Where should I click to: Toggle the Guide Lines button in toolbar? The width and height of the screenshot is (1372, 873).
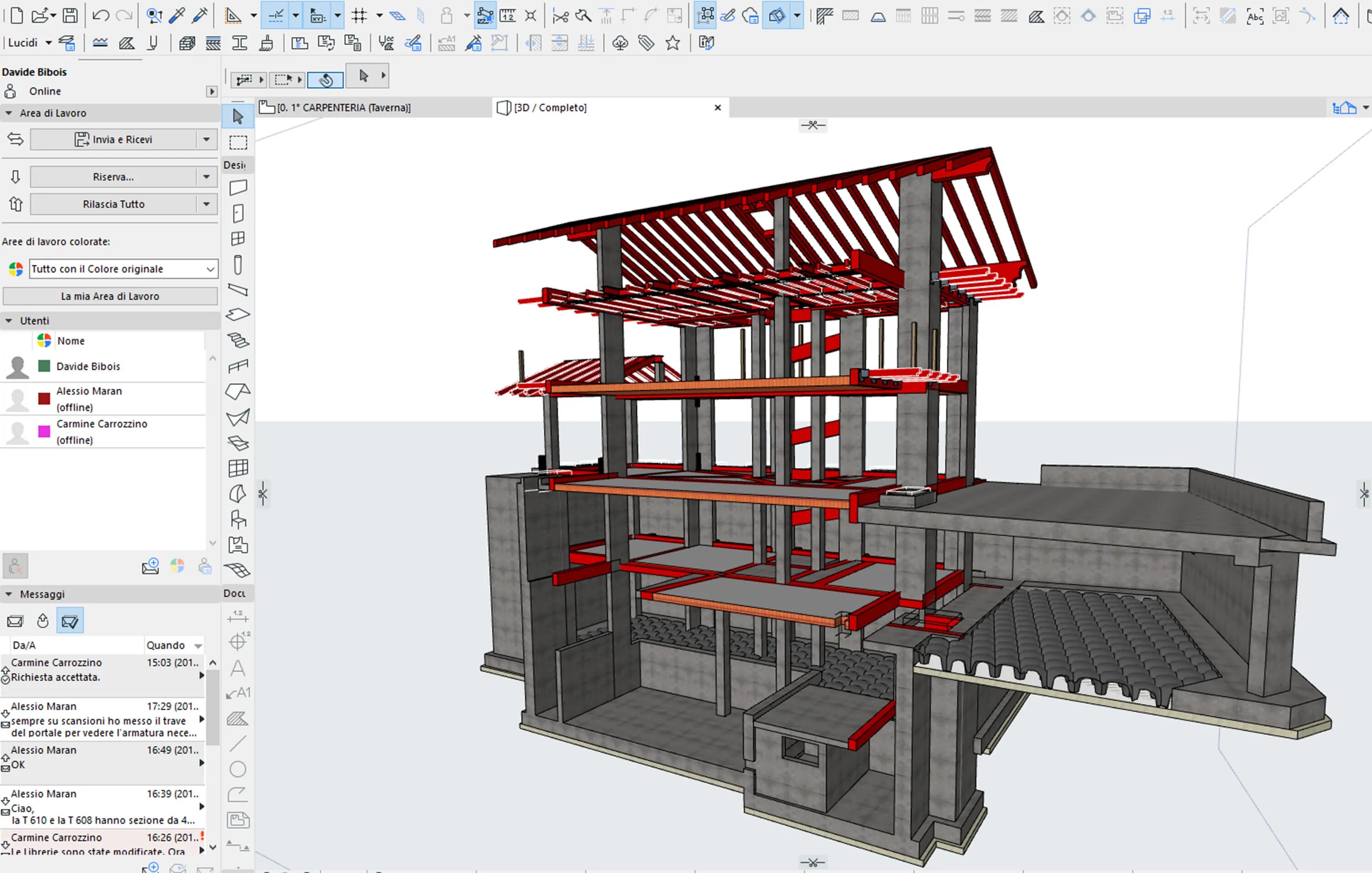tap(276, 16)
